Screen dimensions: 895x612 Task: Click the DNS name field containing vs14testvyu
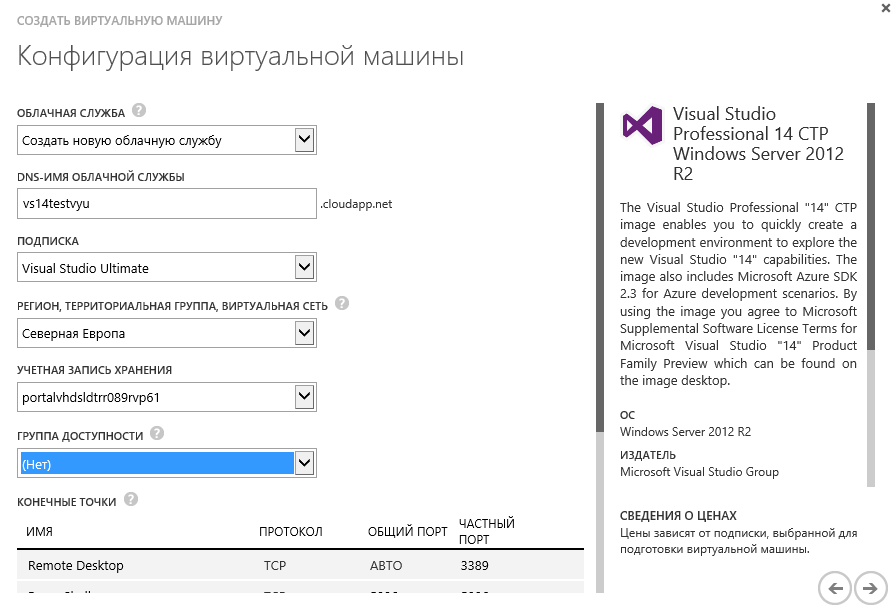tap(167, 204)
